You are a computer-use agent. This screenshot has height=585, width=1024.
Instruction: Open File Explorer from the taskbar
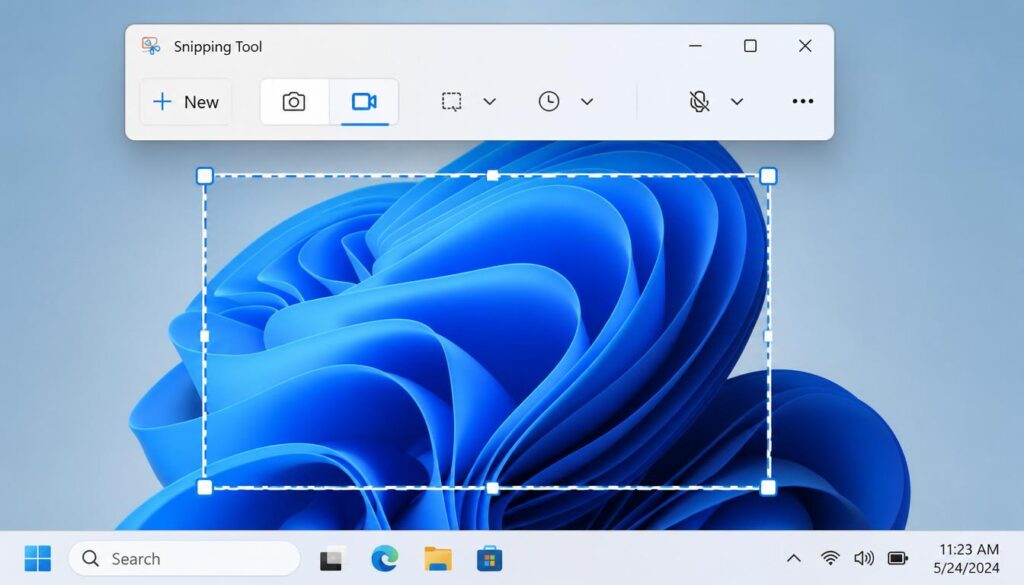pyautogui.click(x=438, y=559)
